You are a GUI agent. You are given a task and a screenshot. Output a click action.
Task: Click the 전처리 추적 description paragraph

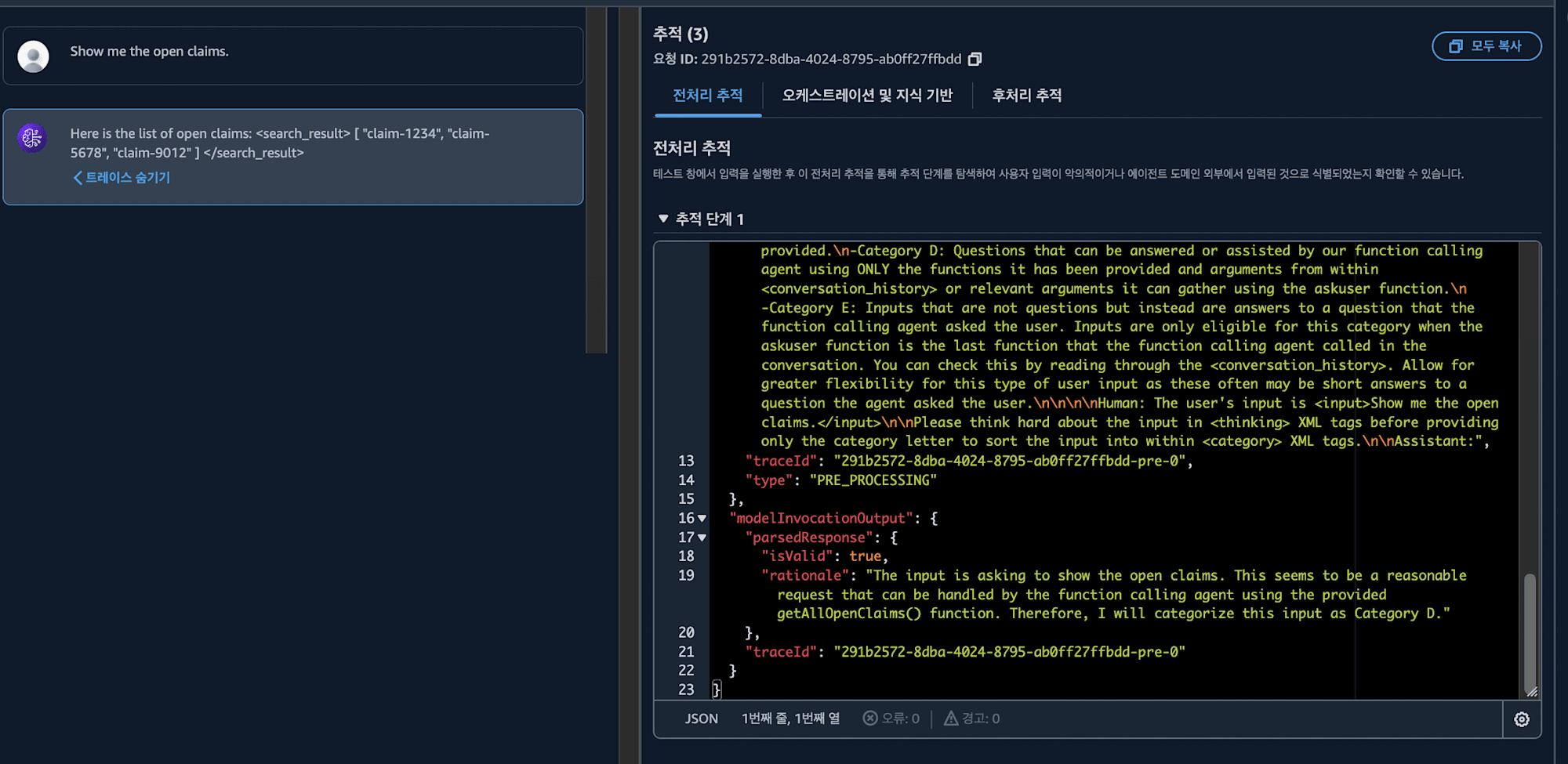1058,174
